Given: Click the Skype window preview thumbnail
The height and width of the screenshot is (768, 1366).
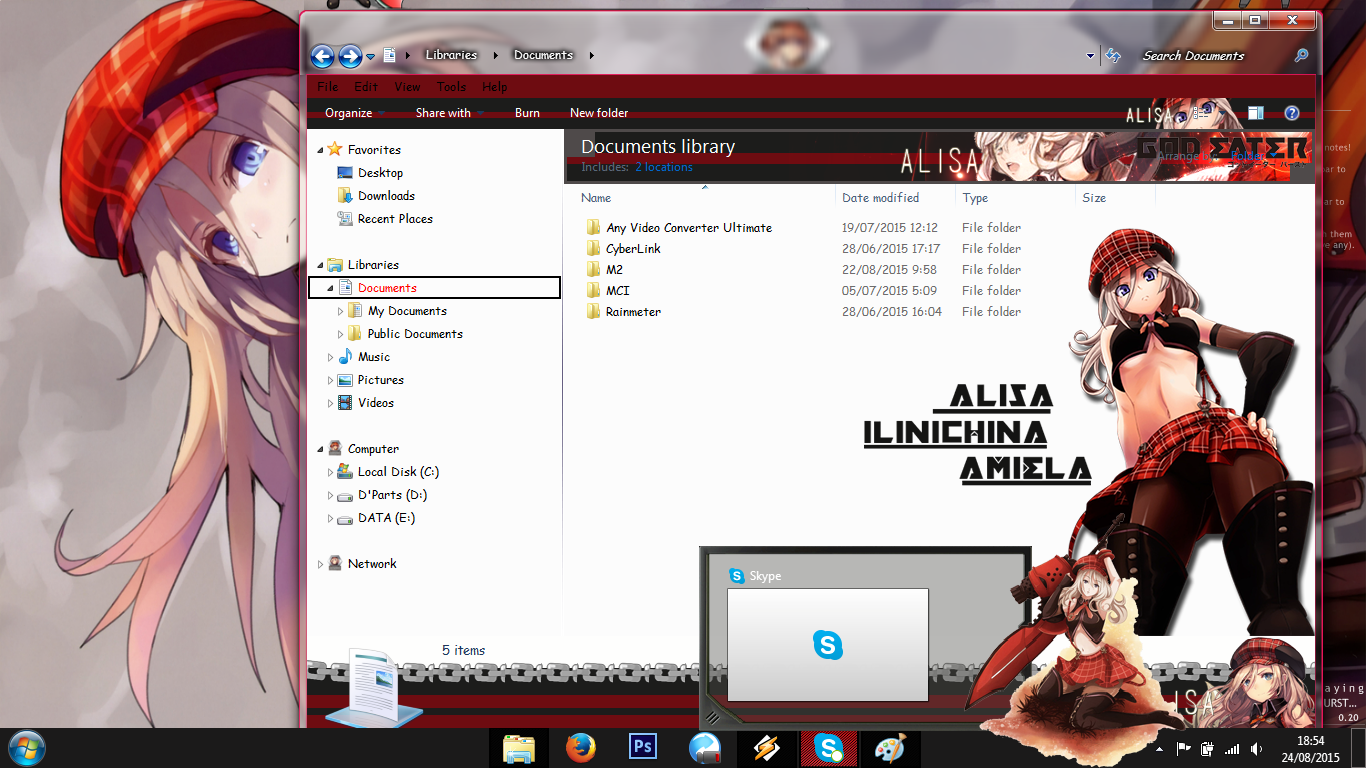Looking at the screenshot, I should click(828, 645).
